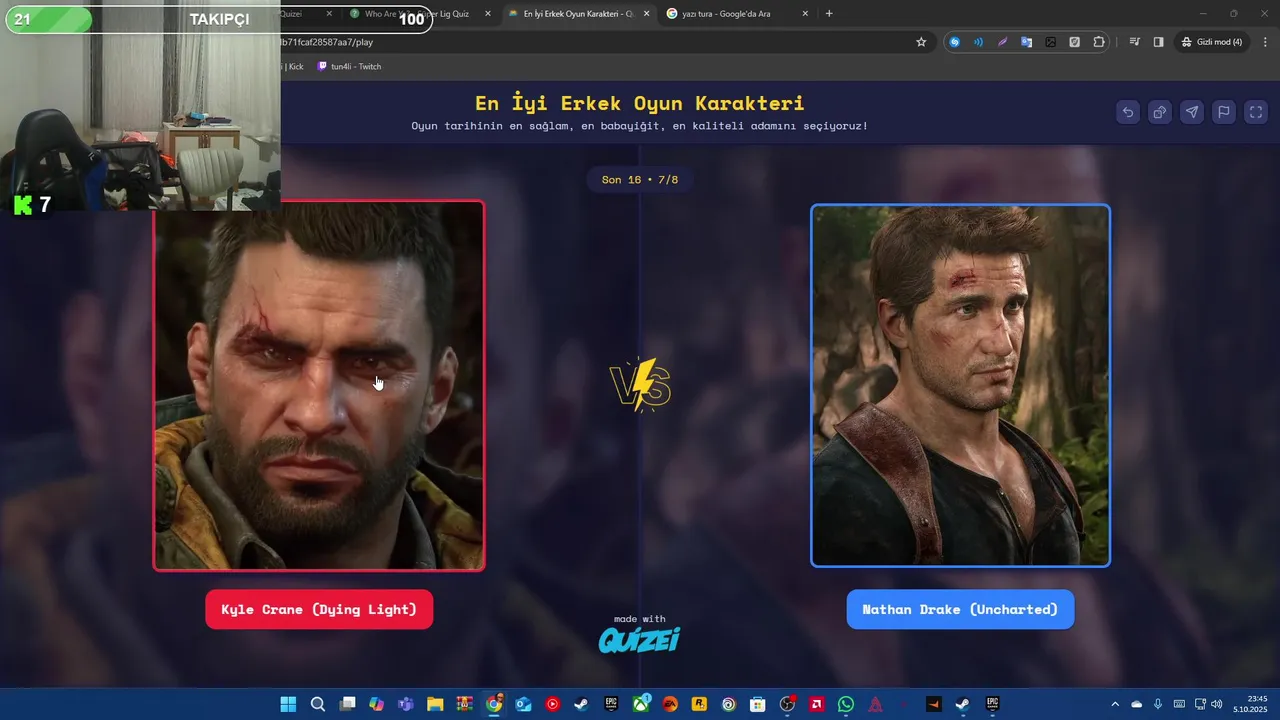The width and height of the screenshot is (1280, 720).
Task: Launch first Epic Games Launcher taskbar icon
Action: 611,704
